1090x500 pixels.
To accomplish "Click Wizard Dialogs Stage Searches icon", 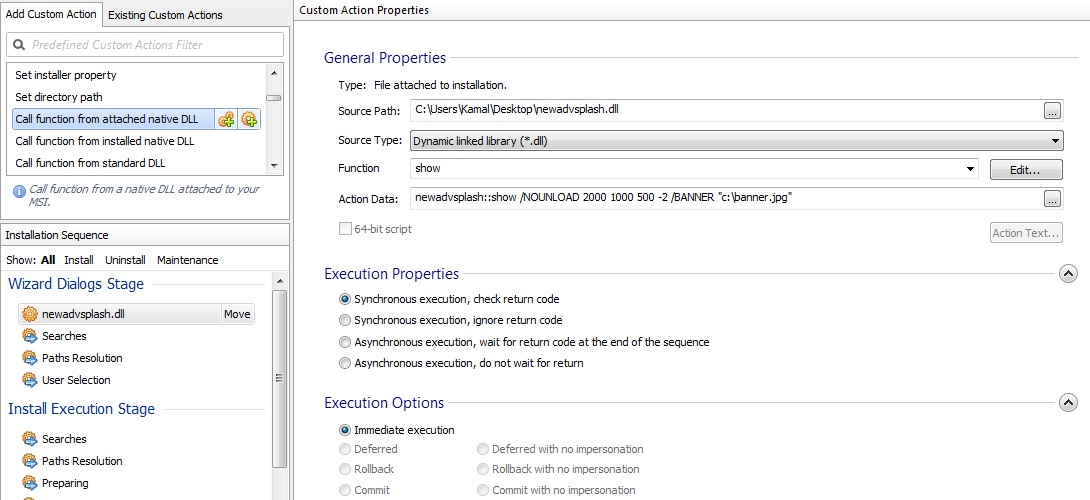I will 29,336.
